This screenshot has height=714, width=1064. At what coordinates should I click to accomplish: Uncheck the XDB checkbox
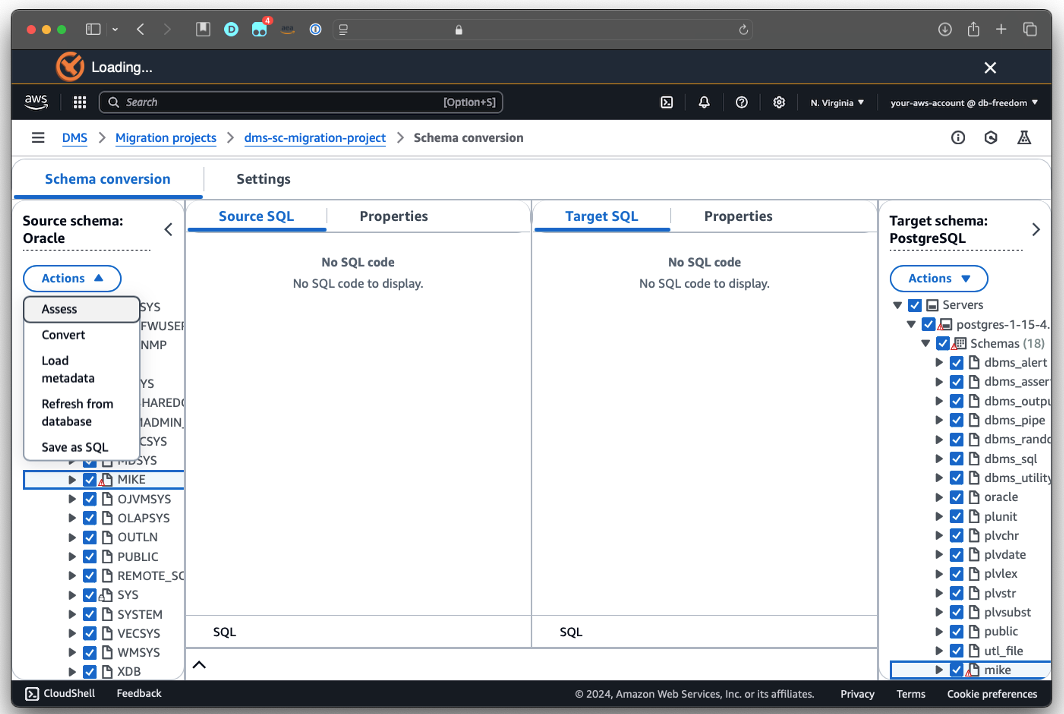point(90,672)
